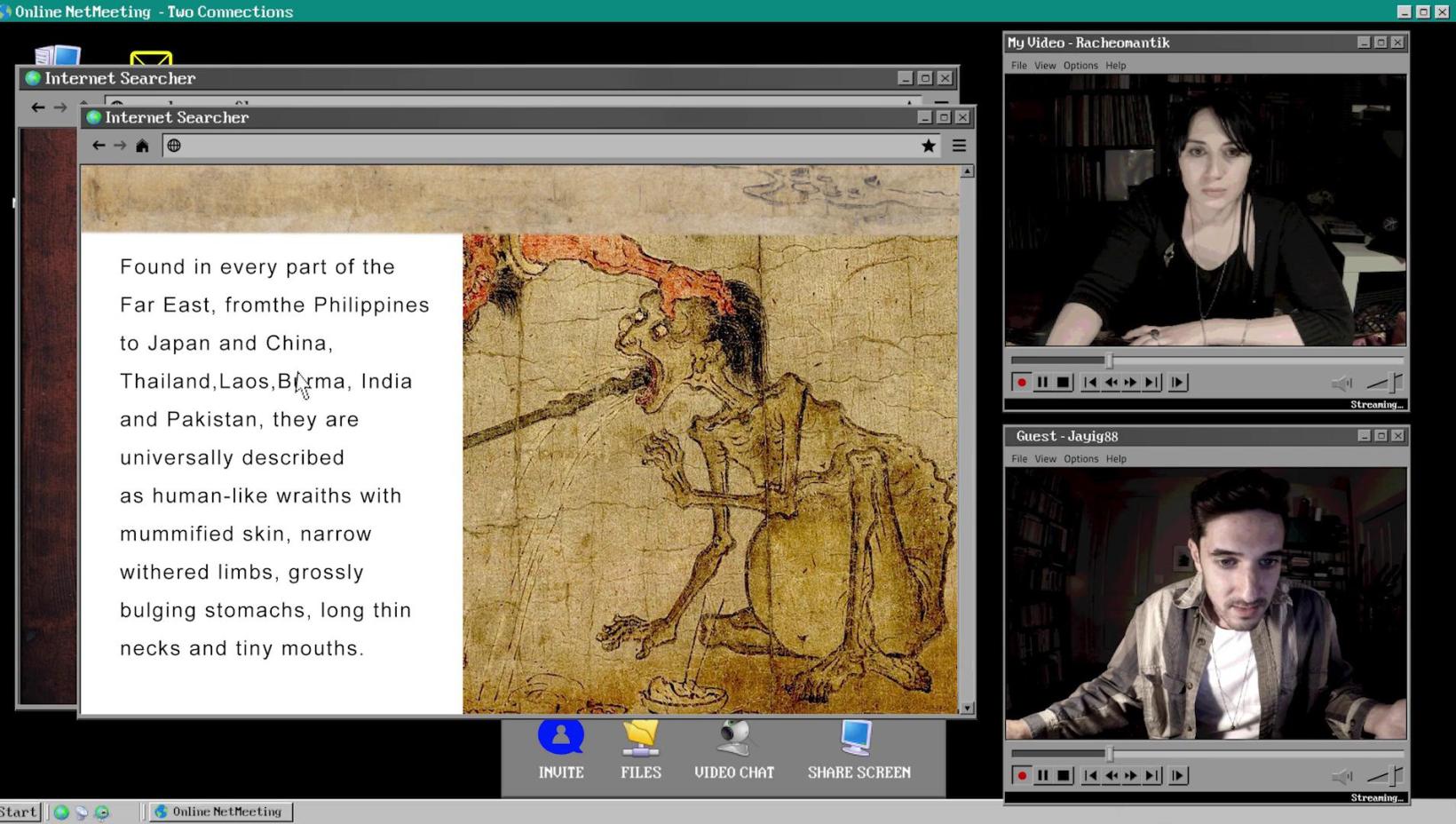
Task: Bookmark page with the star icon
Action: [928, 146]
